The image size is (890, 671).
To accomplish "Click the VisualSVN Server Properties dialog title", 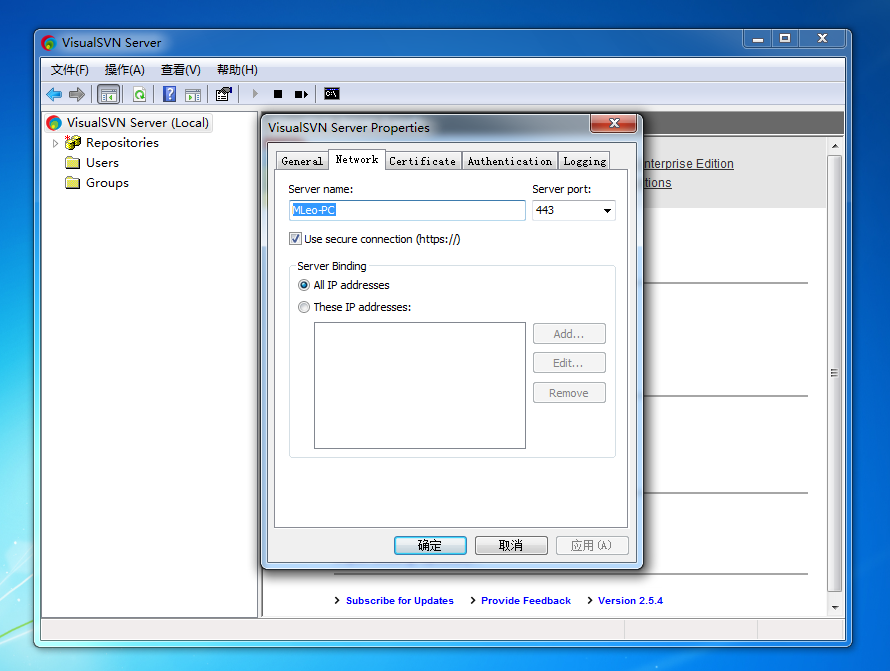I will coord(349,128).
